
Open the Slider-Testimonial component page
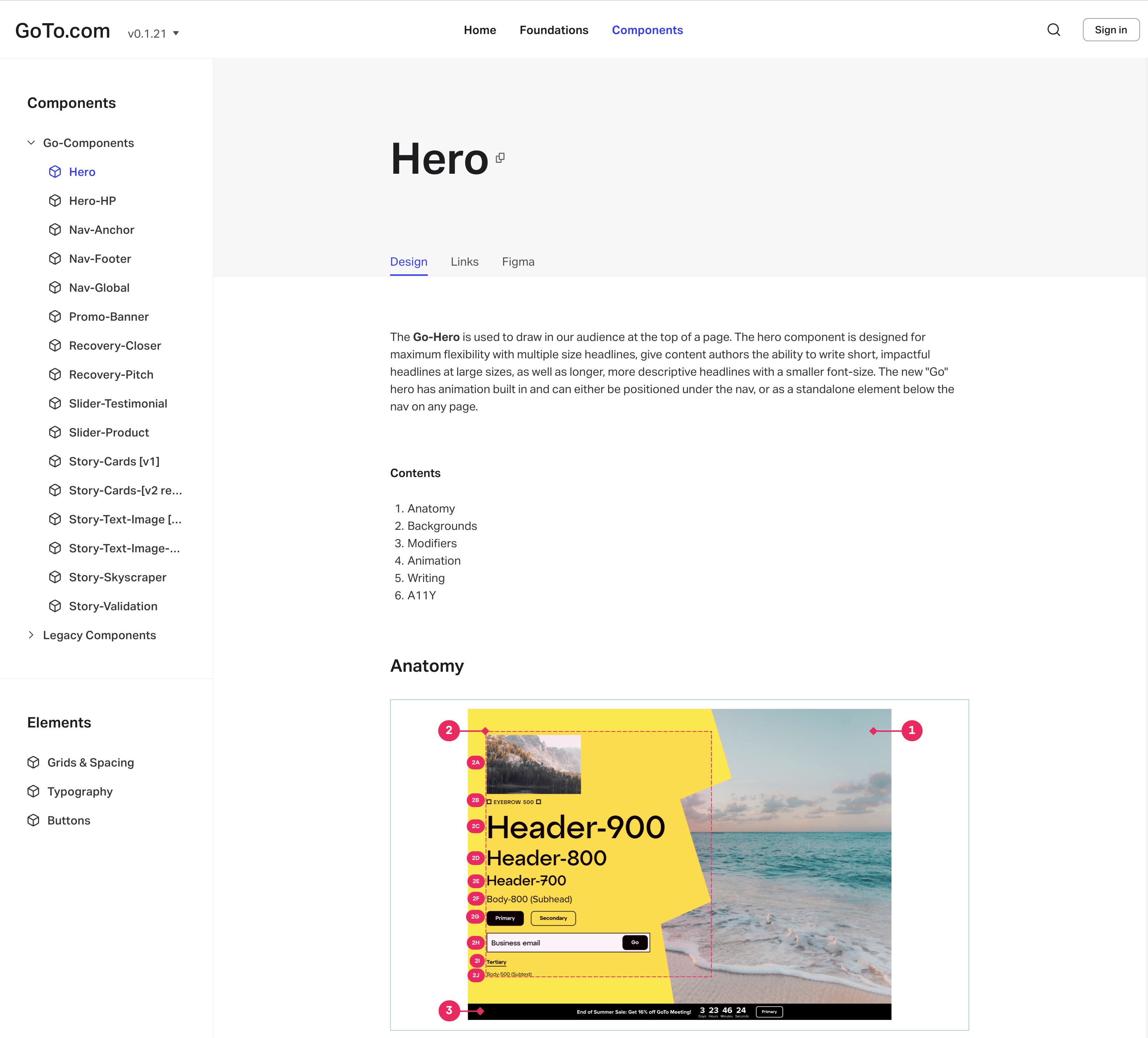118,404
